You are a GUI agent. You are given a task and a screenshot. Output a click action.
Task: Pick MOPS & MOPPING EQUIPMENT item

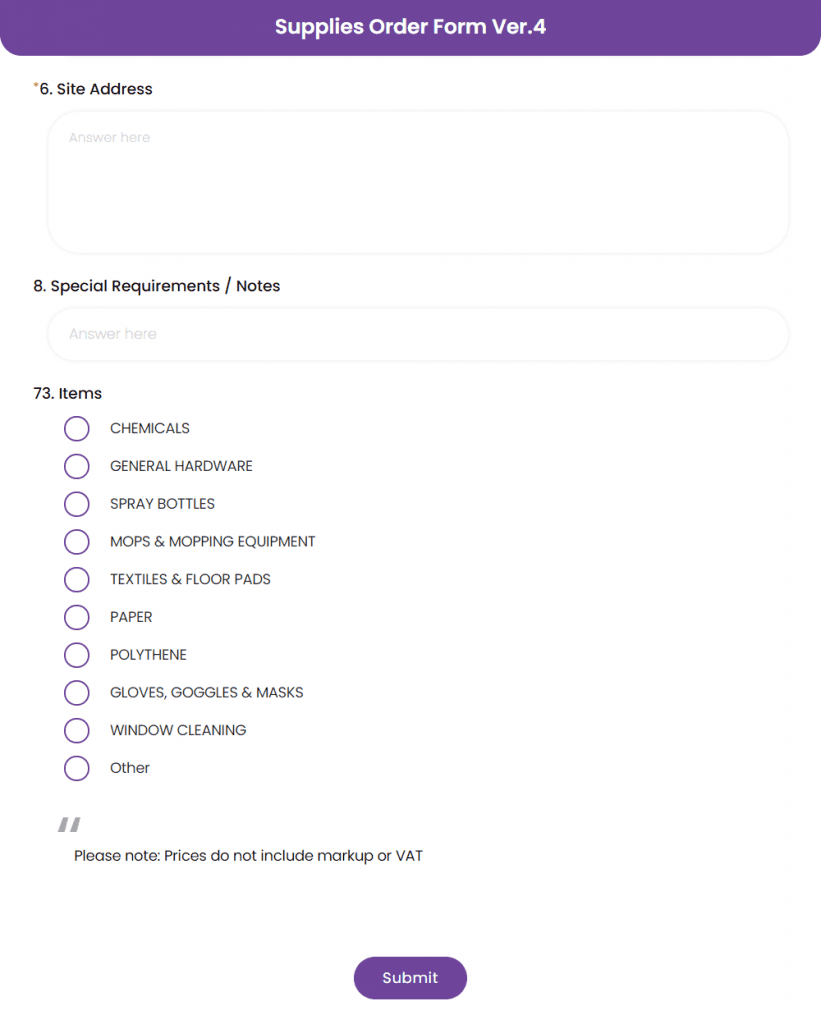[77, 541]
